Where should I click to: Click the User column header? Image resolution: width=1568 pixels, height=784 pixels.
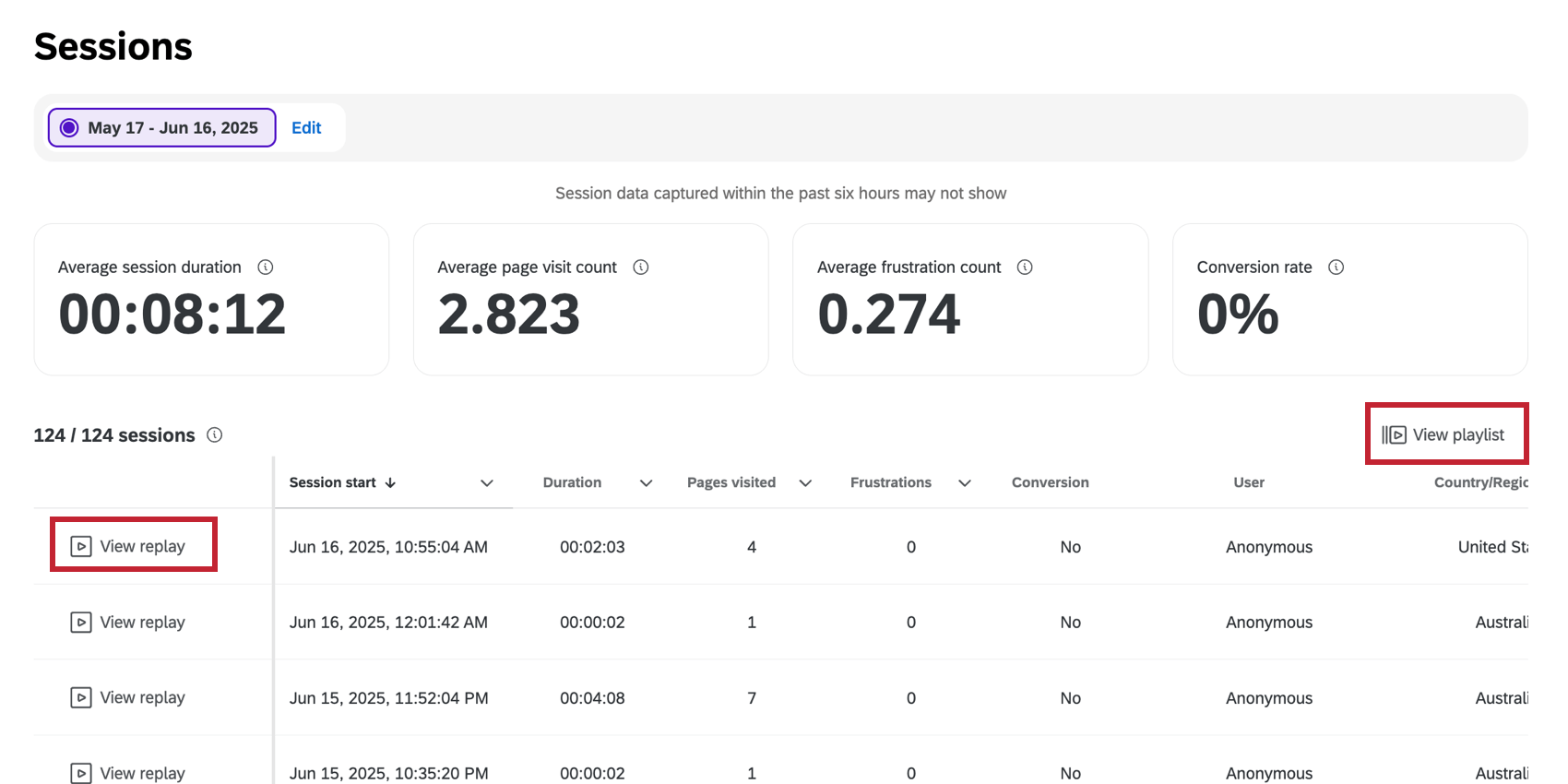click(1249, 483)
